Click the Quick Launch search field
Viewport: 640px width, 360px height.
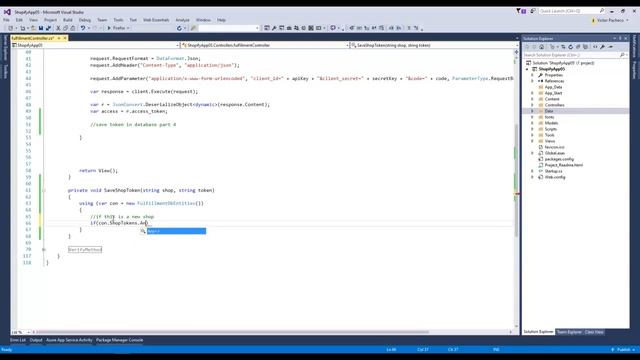coord(571,11)
